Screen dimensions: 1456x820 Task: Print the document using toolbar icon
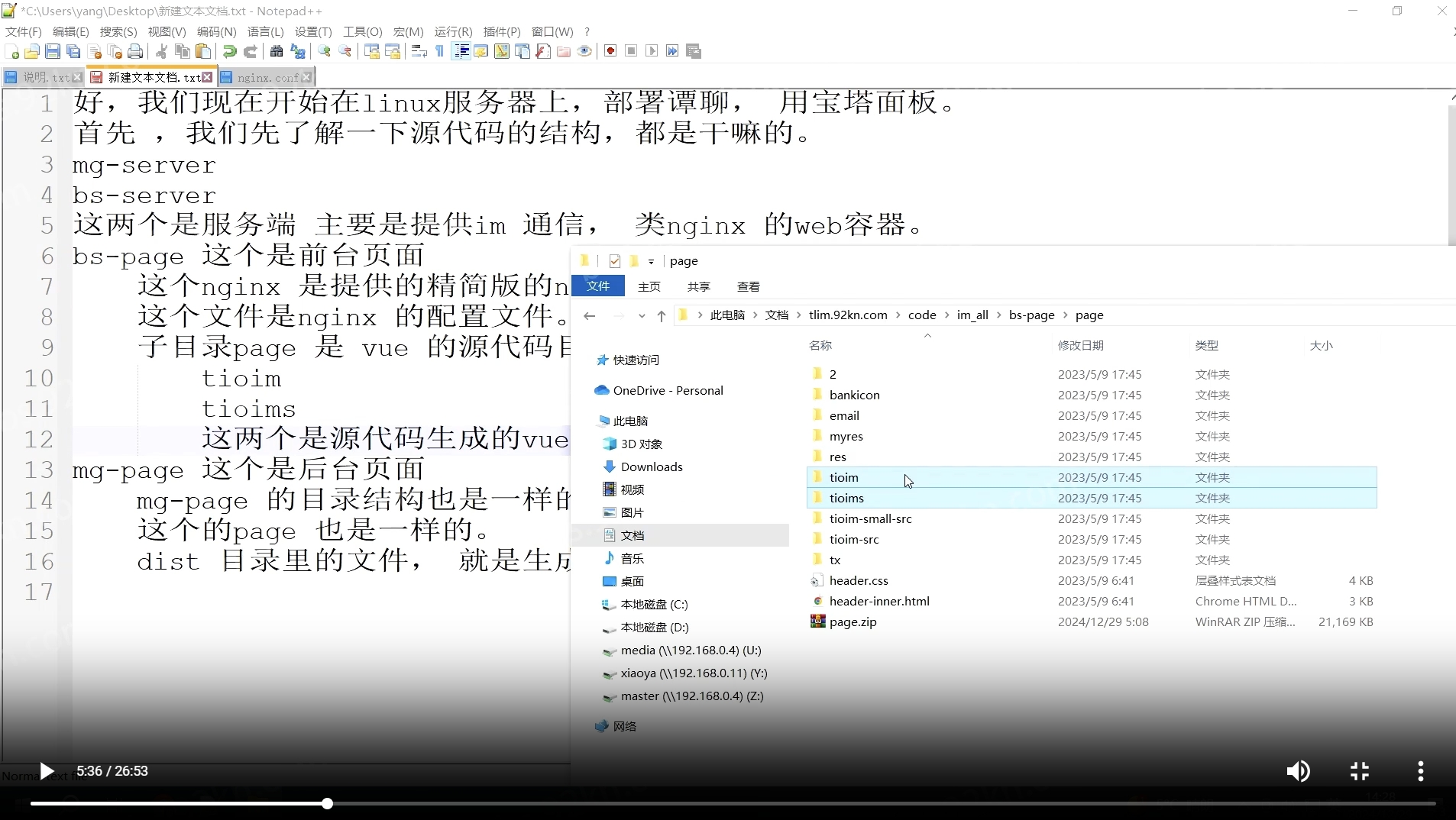135,51
